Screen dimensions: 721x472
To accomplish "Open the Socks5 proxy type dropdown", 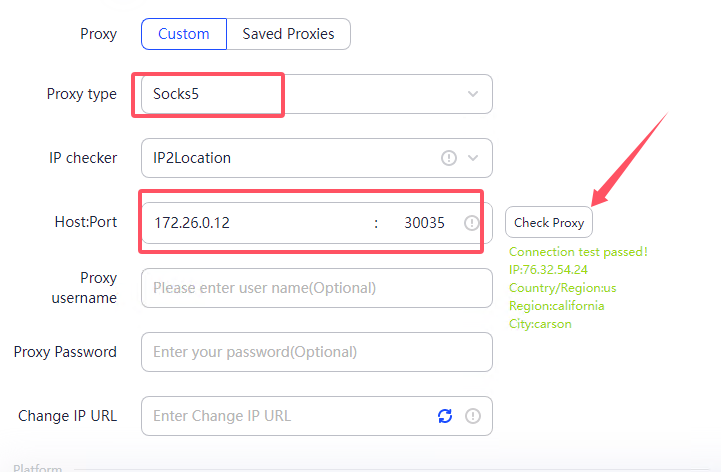I will pos(300,94).
